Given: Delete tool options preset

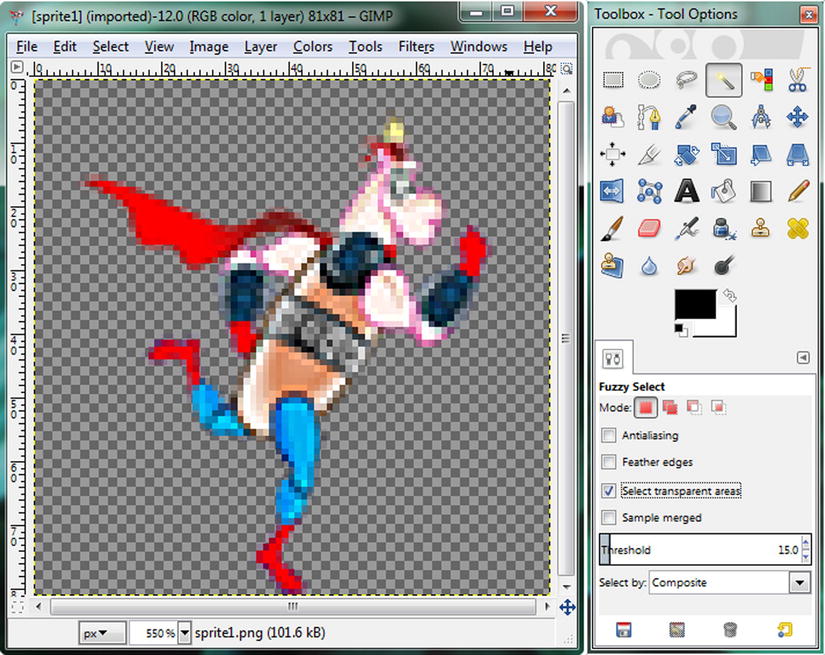Looking at the screenshot, I should pyautogui.click(x=730, y=630).
